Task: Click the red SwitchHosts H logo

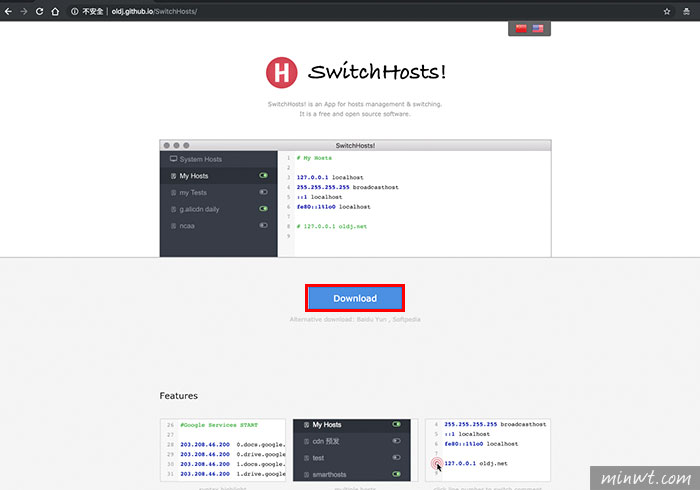Action: pos(282,72)
